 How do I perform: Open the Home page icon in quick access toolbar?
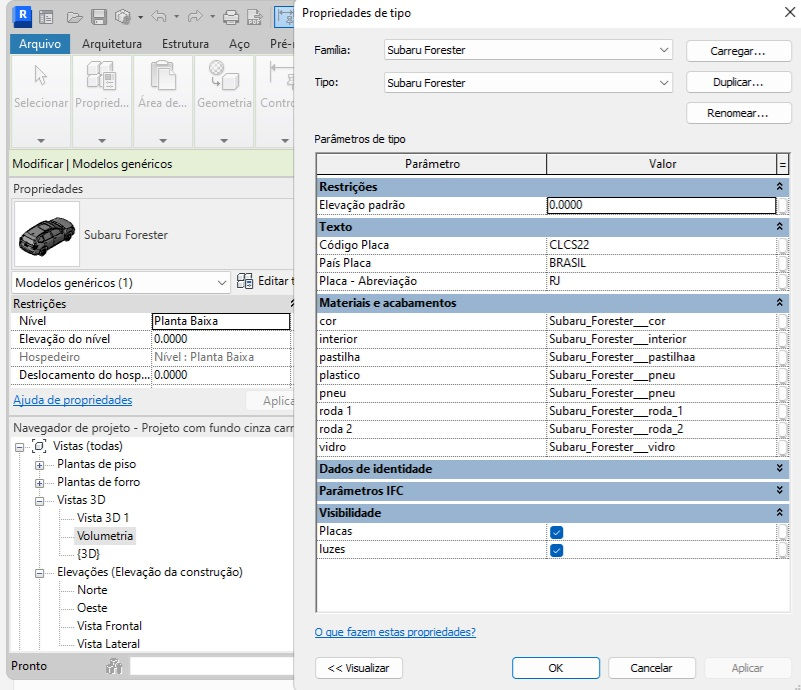coord(46,17)
